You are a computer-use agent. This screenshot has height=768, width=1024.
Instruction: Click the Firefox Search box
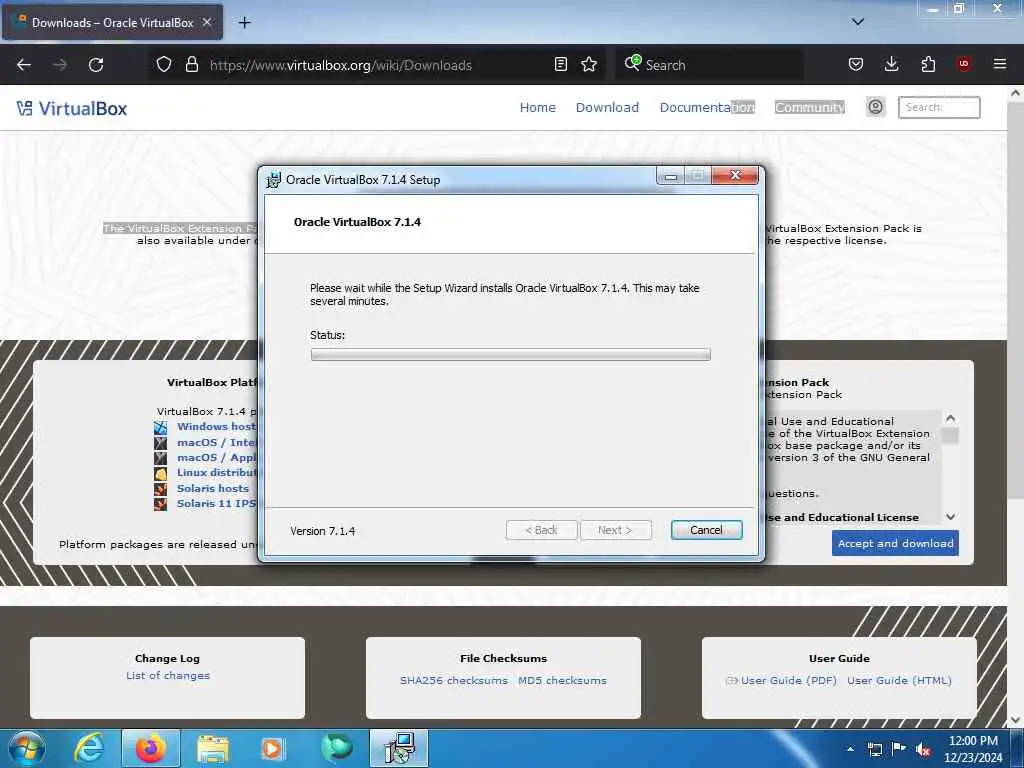pos(709,65)
